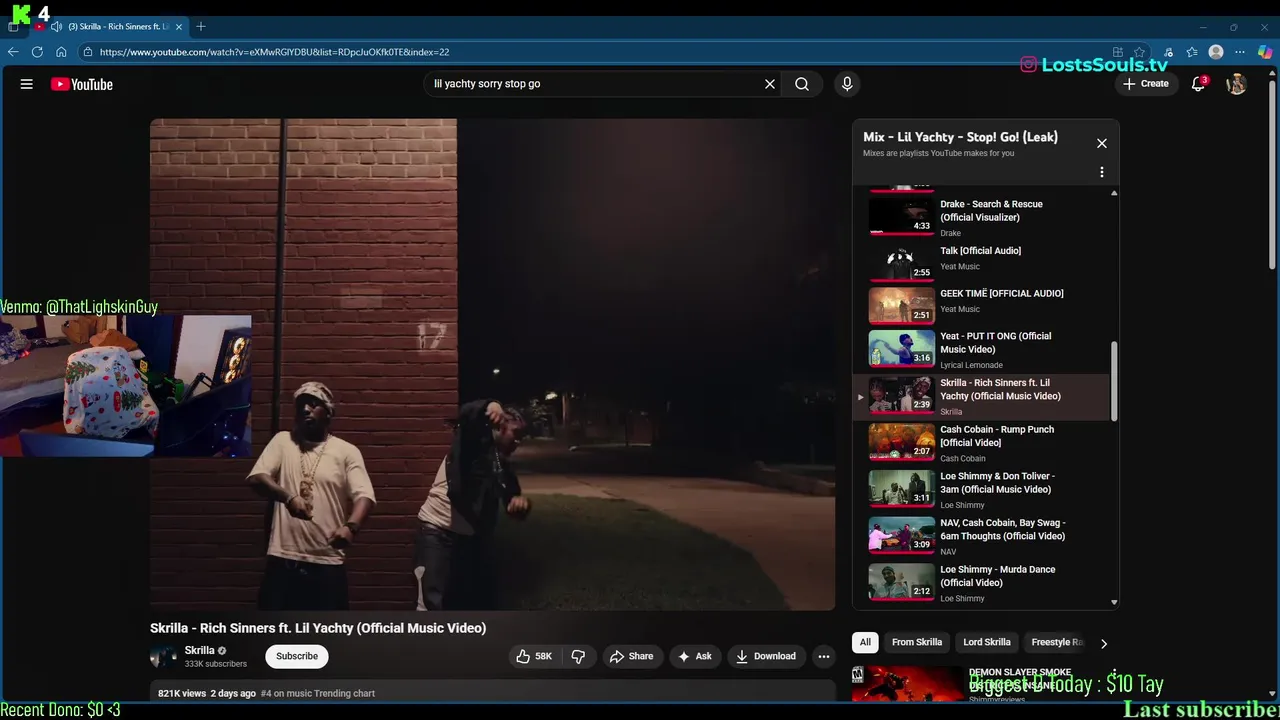Show more filter chips arrow

pyautogui.click(x=1104, y=643)
